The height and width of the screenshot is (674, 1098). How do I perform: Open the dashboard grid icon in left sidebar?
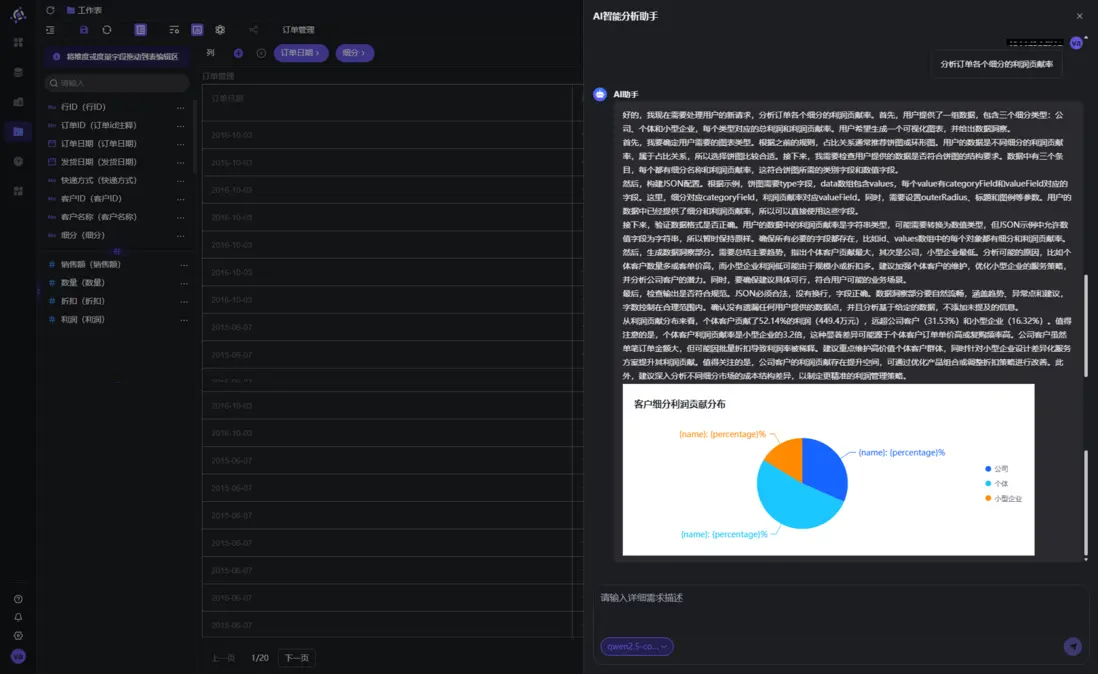18,43
